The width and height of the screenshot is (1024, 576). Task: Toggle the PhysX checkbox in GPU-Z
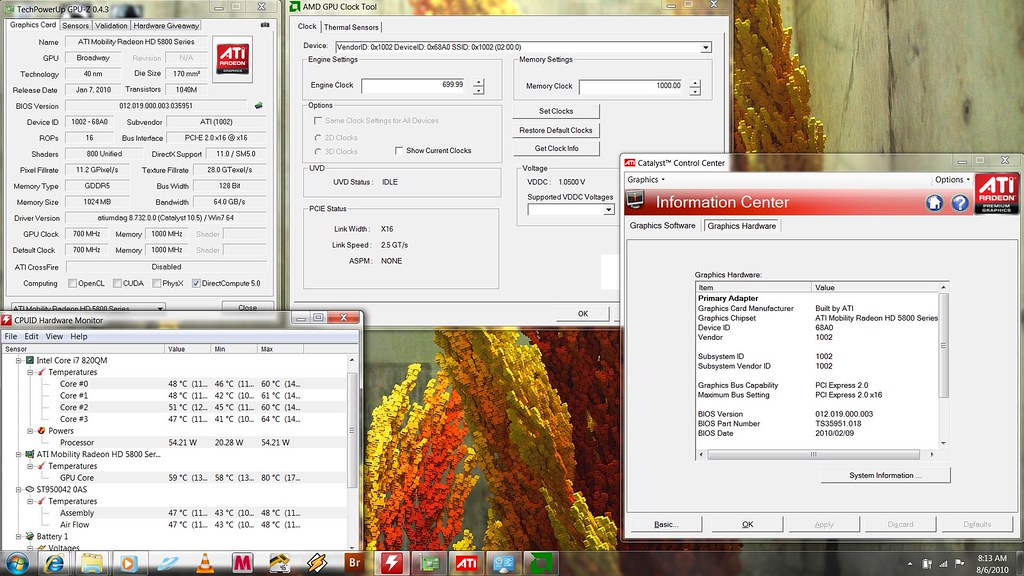pyautogui.click(x=157, y=283)
